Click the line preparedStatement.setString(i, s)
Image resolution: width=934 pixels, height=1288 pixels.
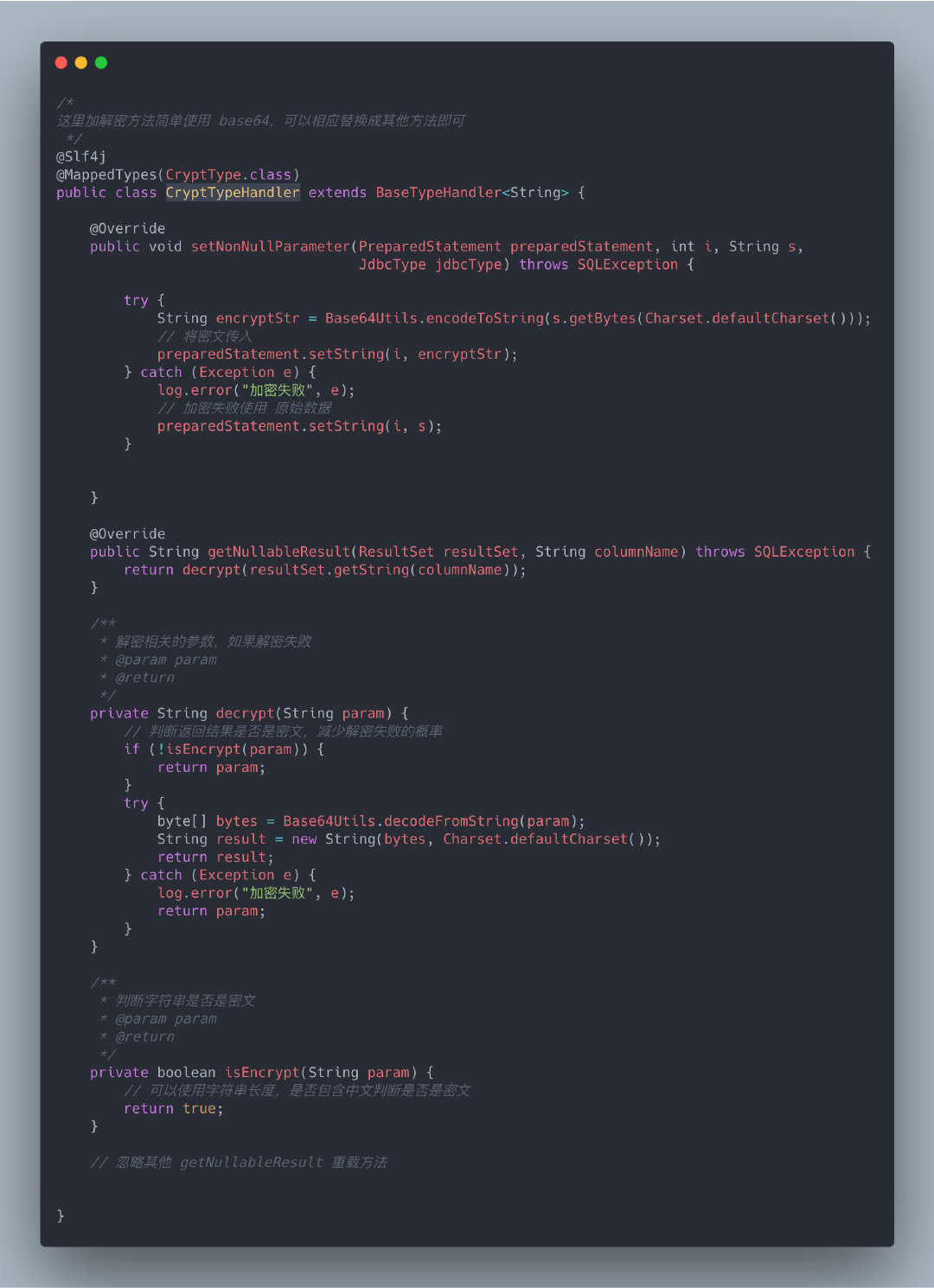coord(299,426)
